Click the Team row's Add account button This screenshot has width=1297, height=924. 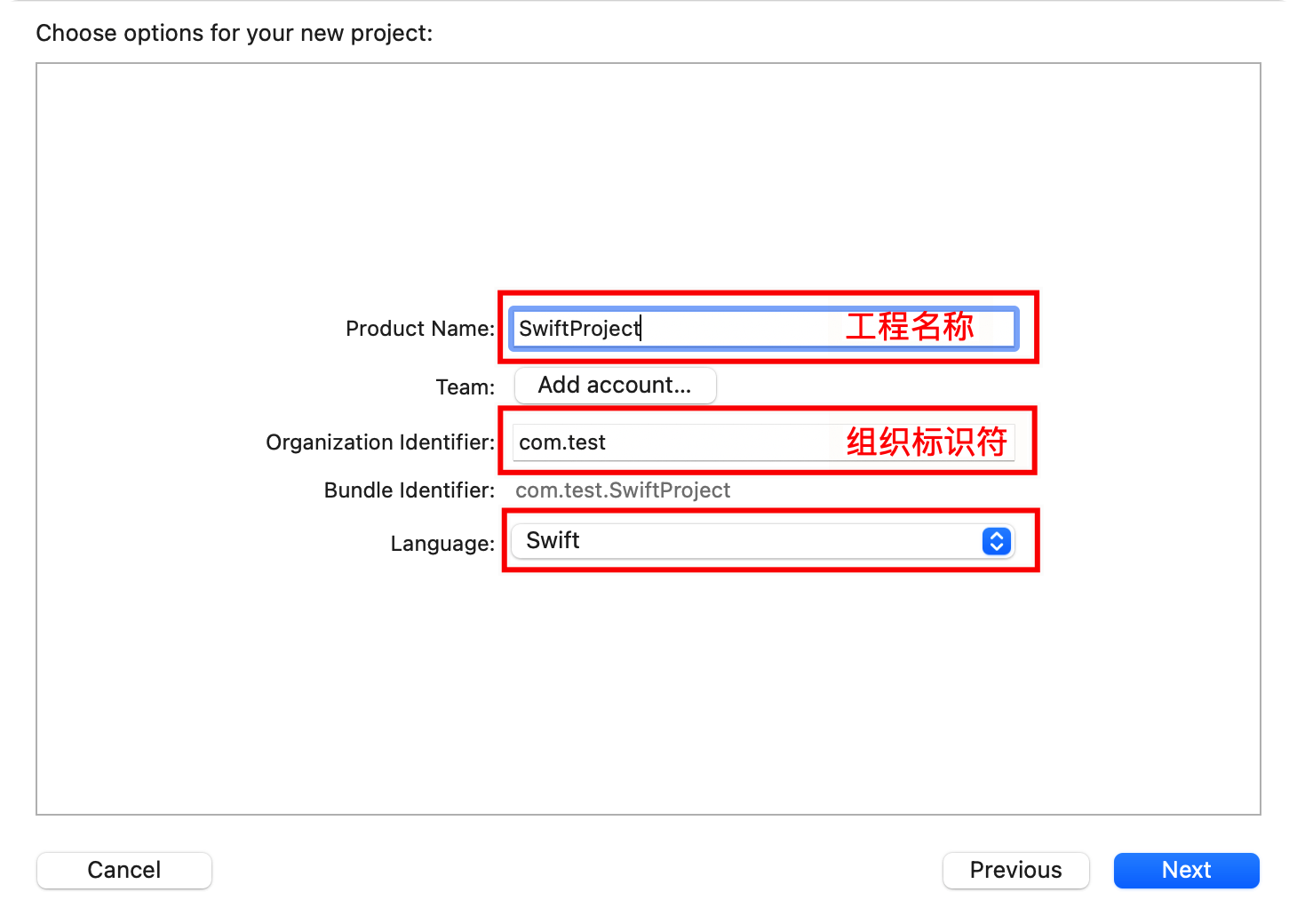[615, 385]
